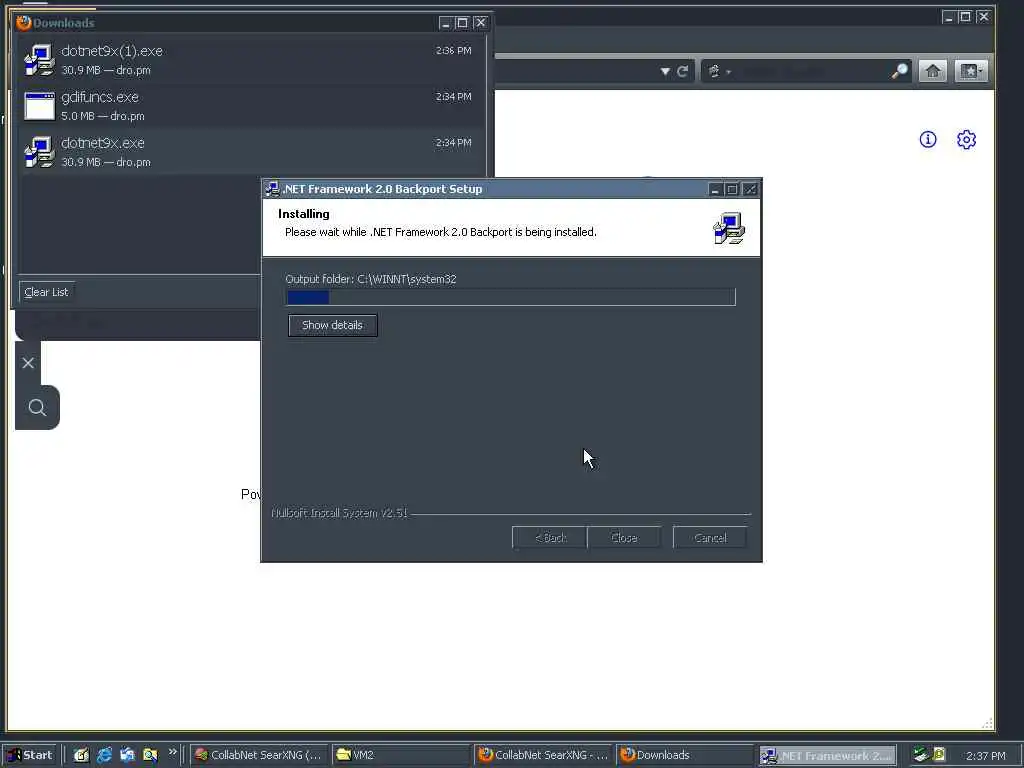The image size is (1024, 768).
Task: Open the dotnet9x(1).exe download entry
Action: click(x=249, y=59)
